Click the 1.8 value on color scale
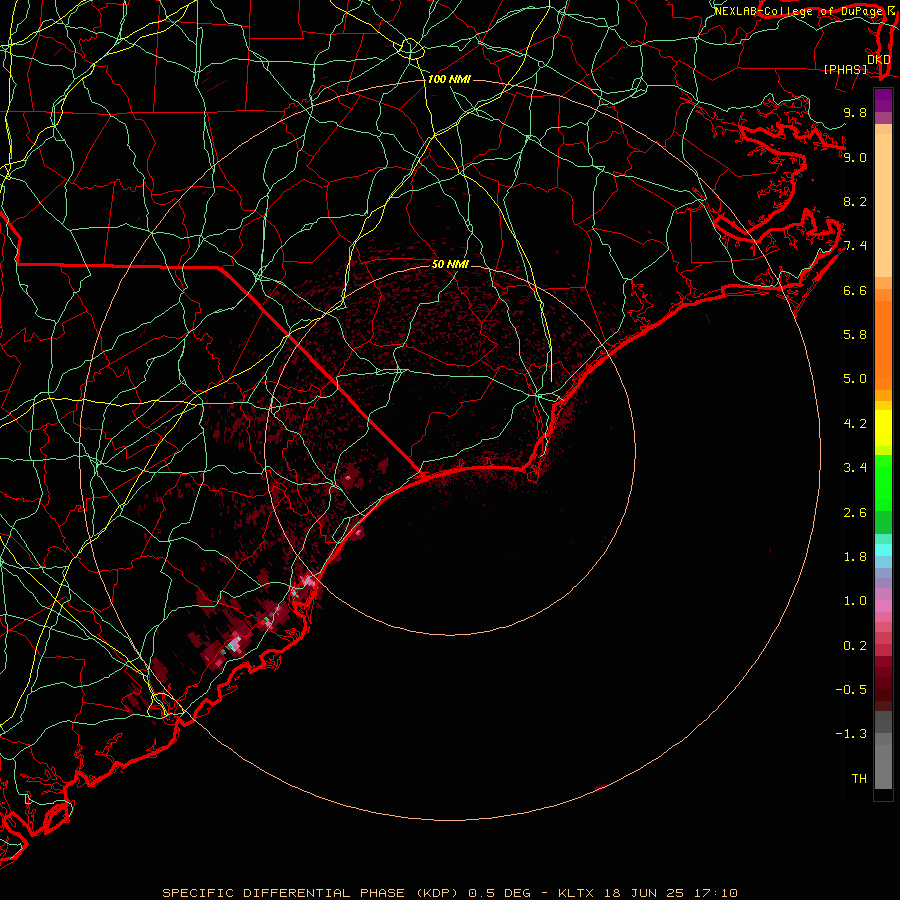 point(855,557)
